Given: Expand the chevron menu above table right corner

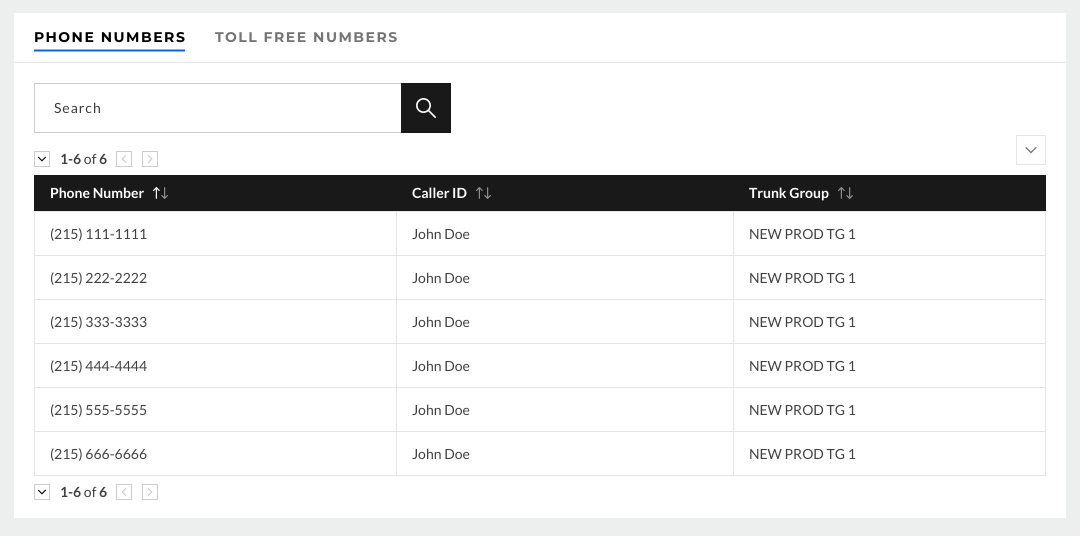Looking at the screenshot, I should pos(1030,150).
